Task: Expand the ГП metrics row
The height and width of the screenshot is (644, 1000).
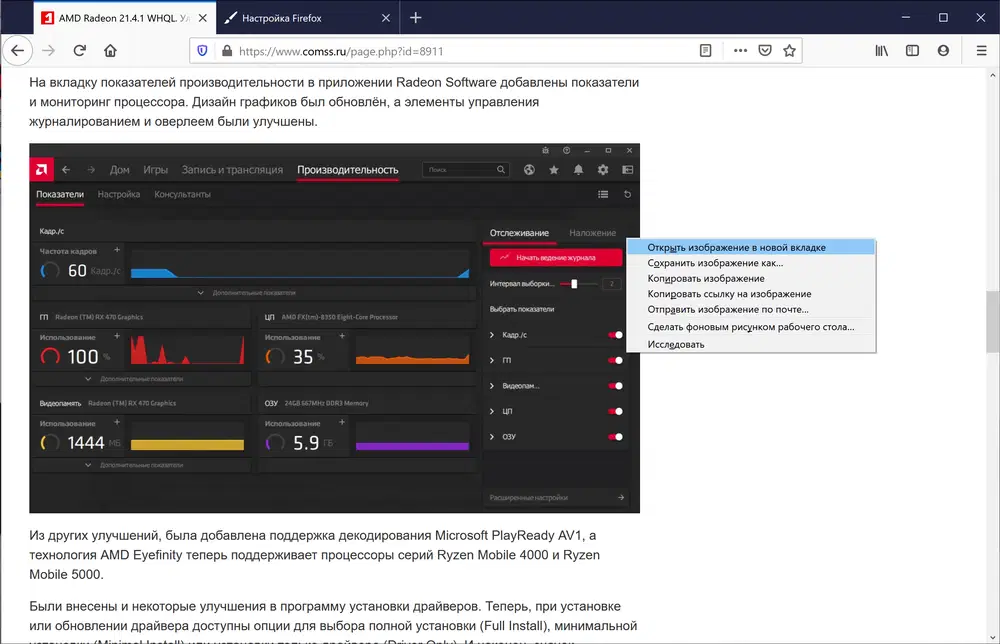Action: [492, 360]
